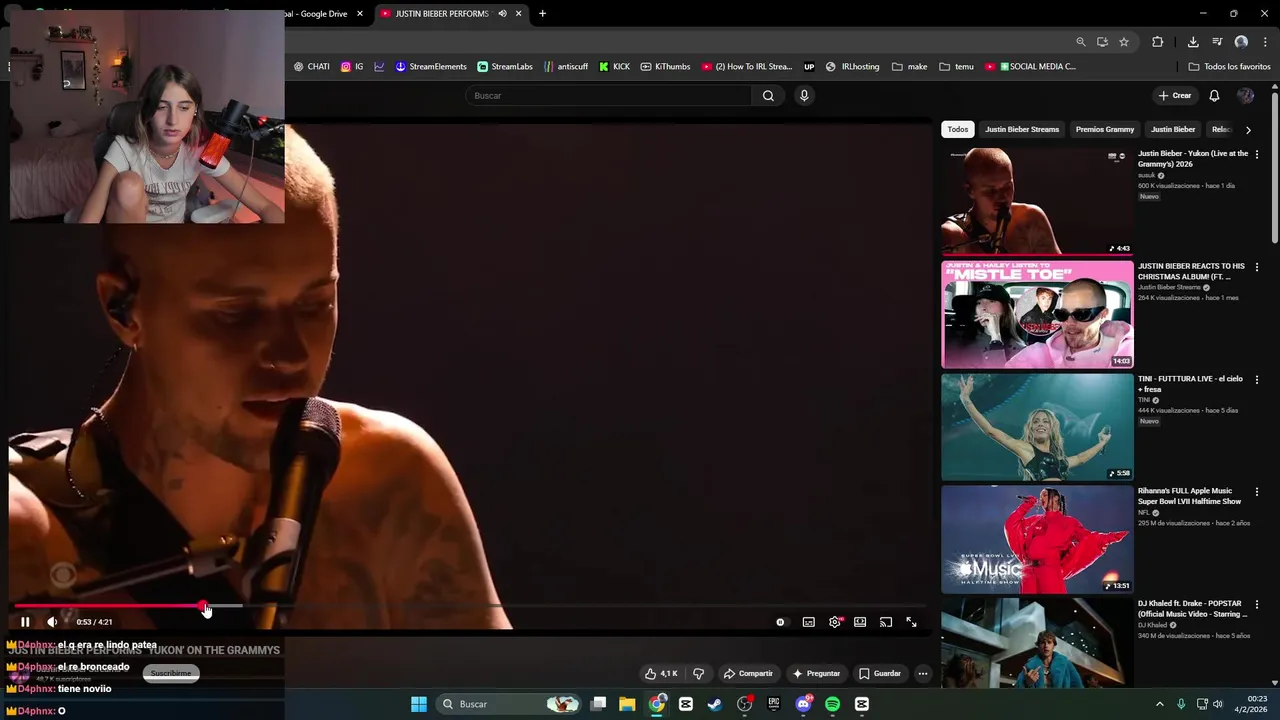Expand the temu bookmarks folder
The width and height of the screenshot is (1280, 720).
957,67
